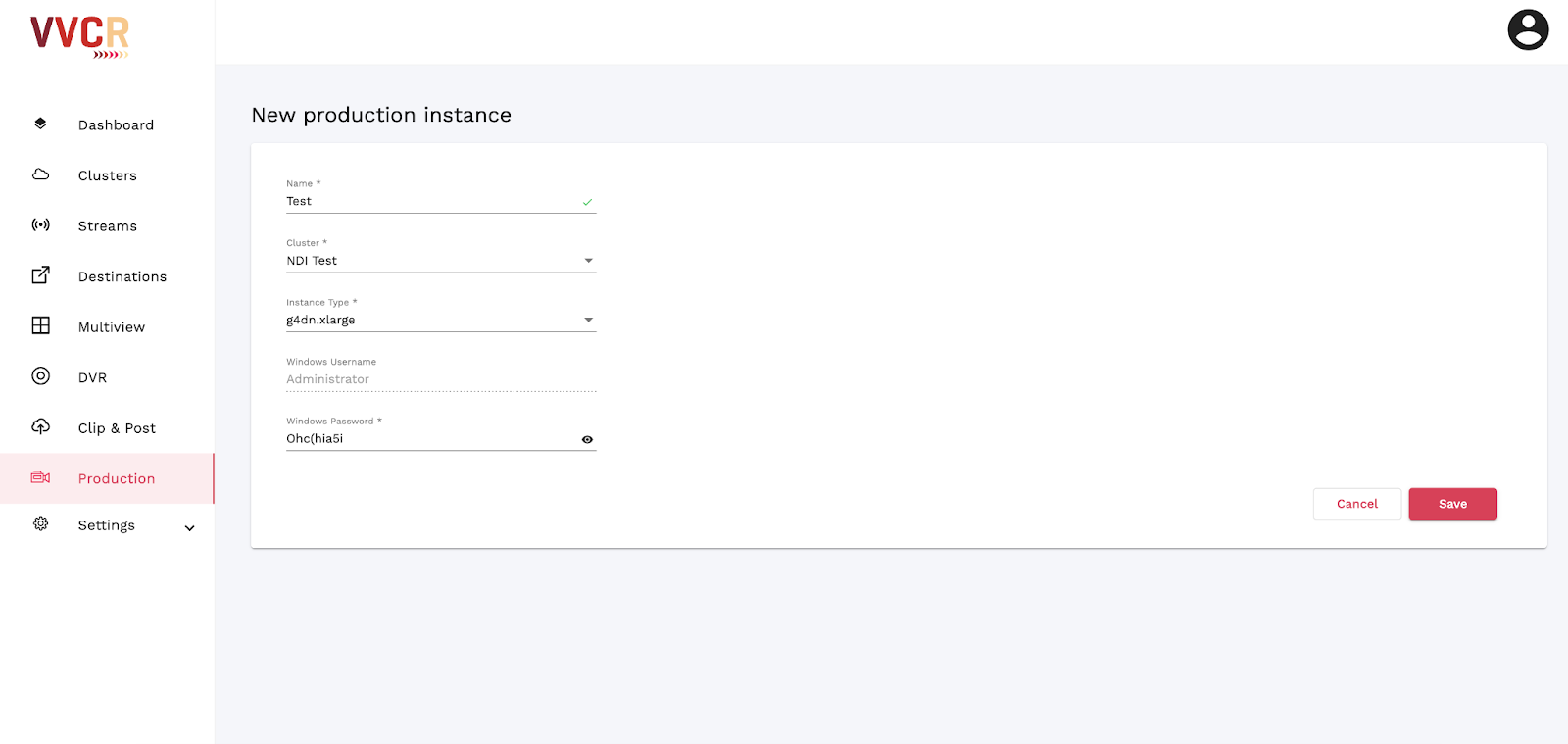Toggle Windows password visibility eye
This screenshot has width=1568, height=744.
(587, 439)
